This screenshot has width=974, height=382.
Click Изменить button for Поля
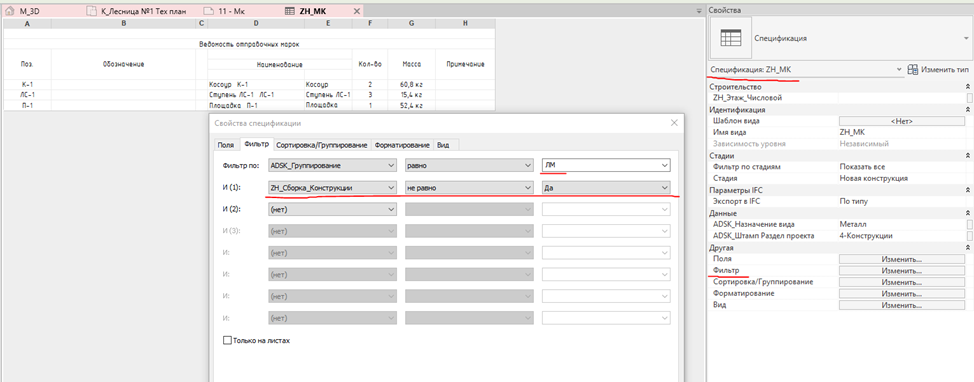click(x=901, y=258)
